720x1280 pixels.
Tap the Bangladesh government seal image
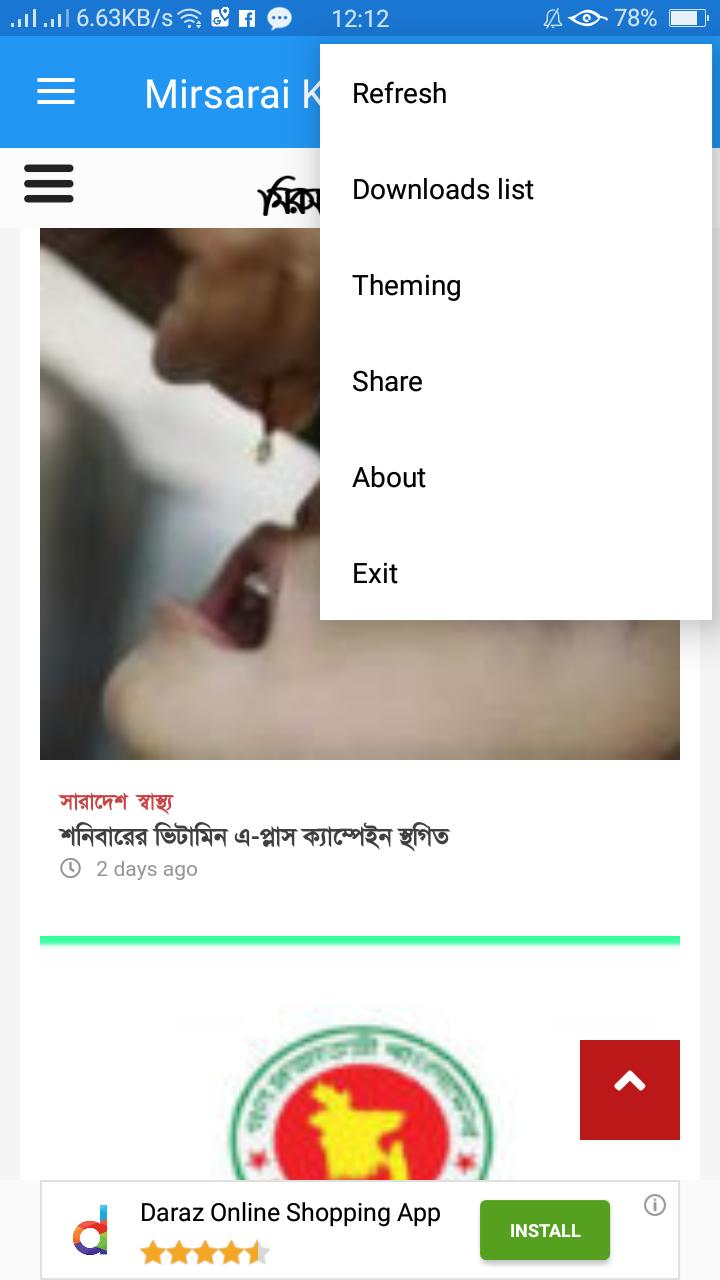point(360,1100)
